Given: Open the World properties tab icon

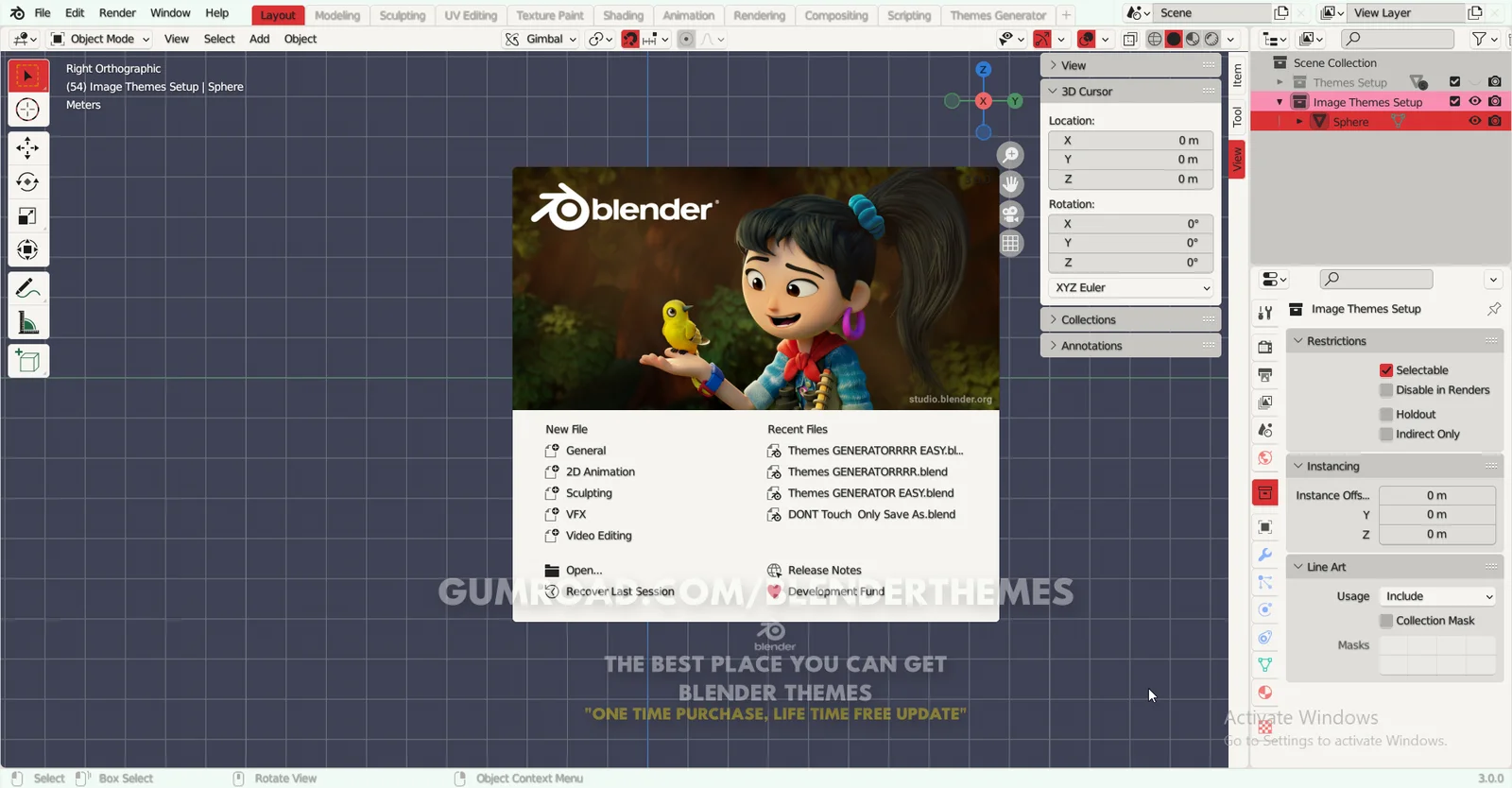Looking at the screenshot, I should coord(1265,458).
